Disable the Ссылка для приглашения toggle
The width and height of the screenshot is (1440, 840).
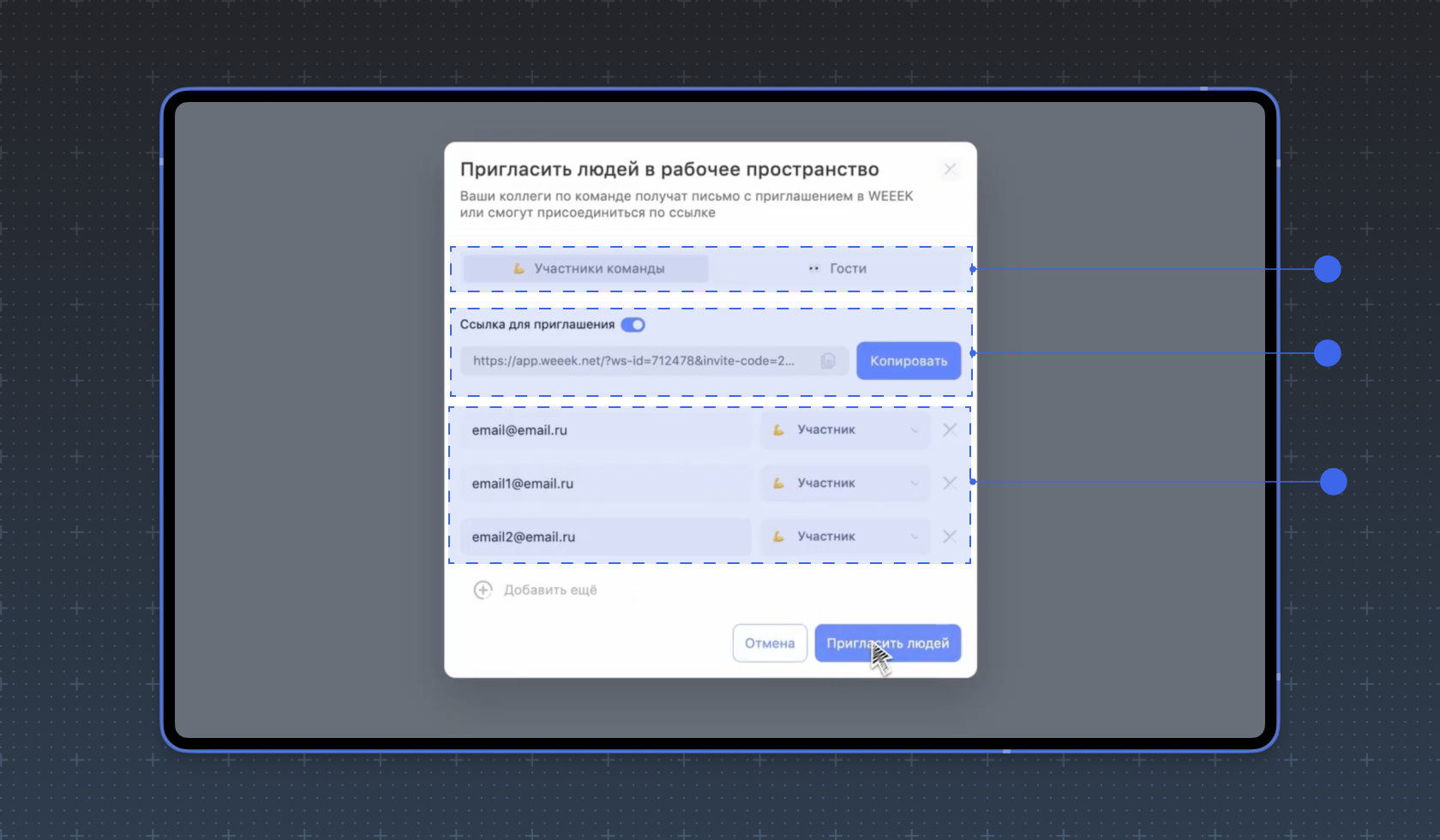tap(633, 325)
